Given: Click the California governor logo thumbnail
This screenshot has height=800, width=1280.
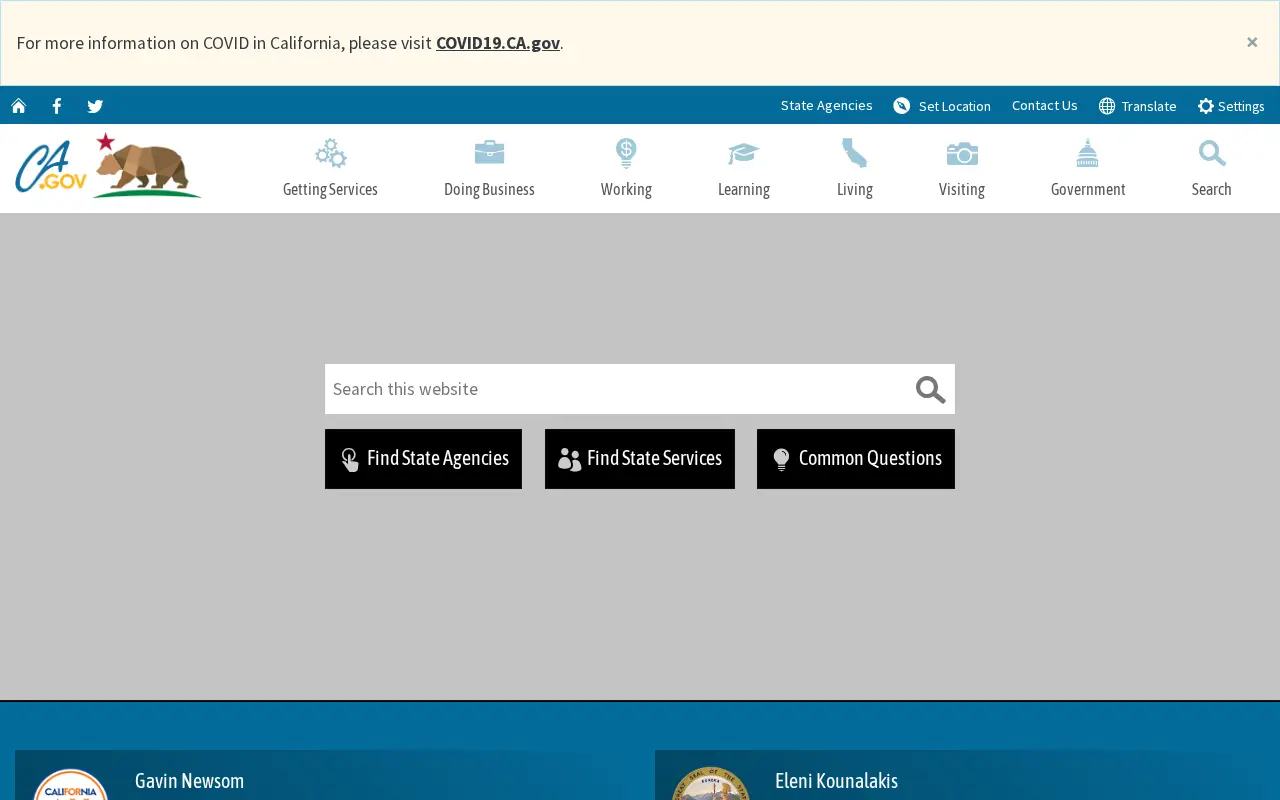Looking at the screenshot, I should pos(71,784).
